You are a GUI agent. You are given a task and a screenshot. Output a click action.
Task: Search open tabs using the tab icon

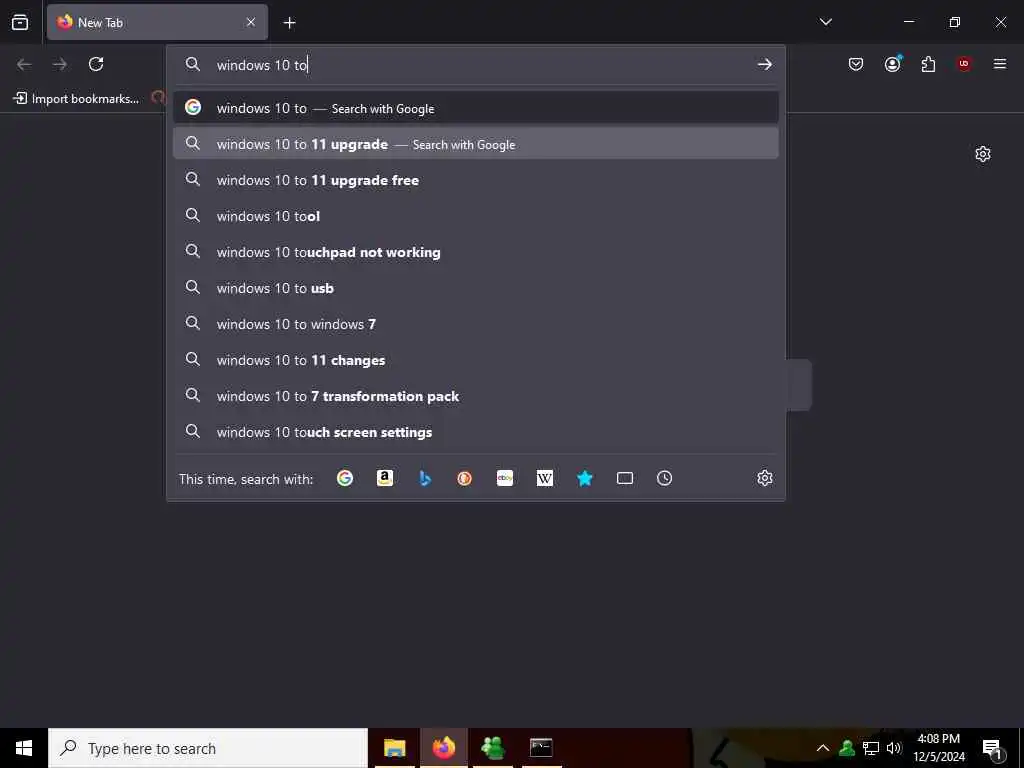[x=625, y=478]
